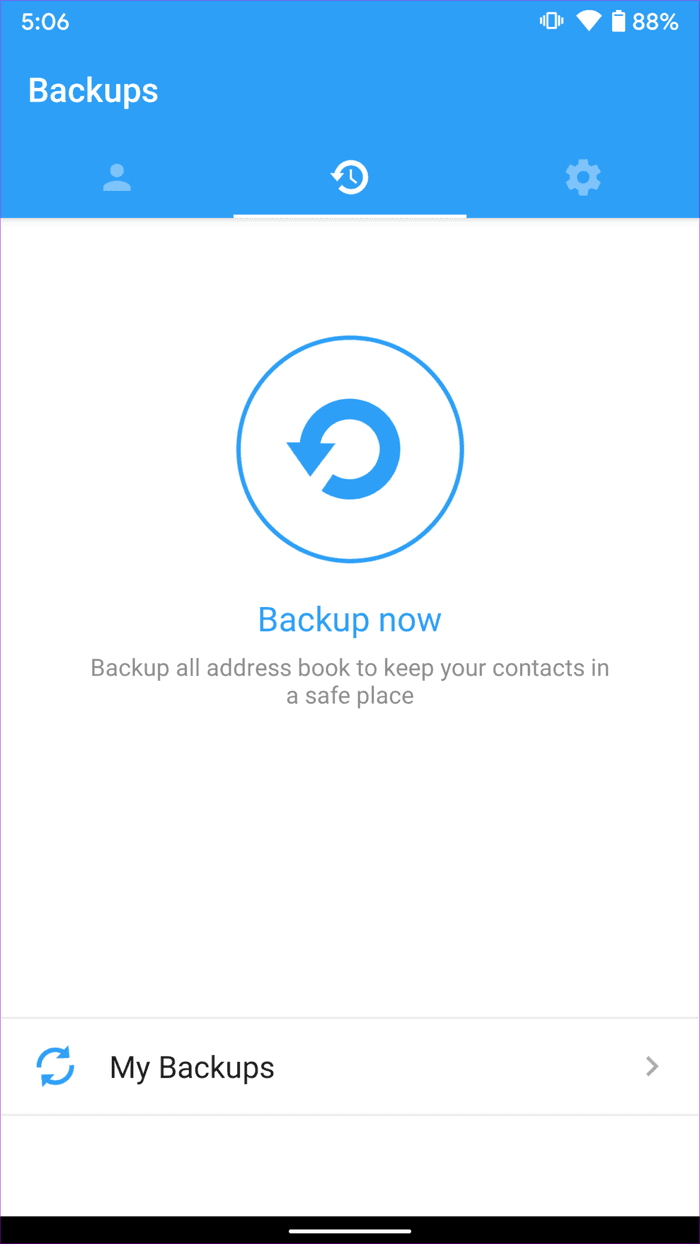The height and width of the screenshot is (1244, 700).
Task: Tap the circular arrow backup icon
Action: pos(344,449)
